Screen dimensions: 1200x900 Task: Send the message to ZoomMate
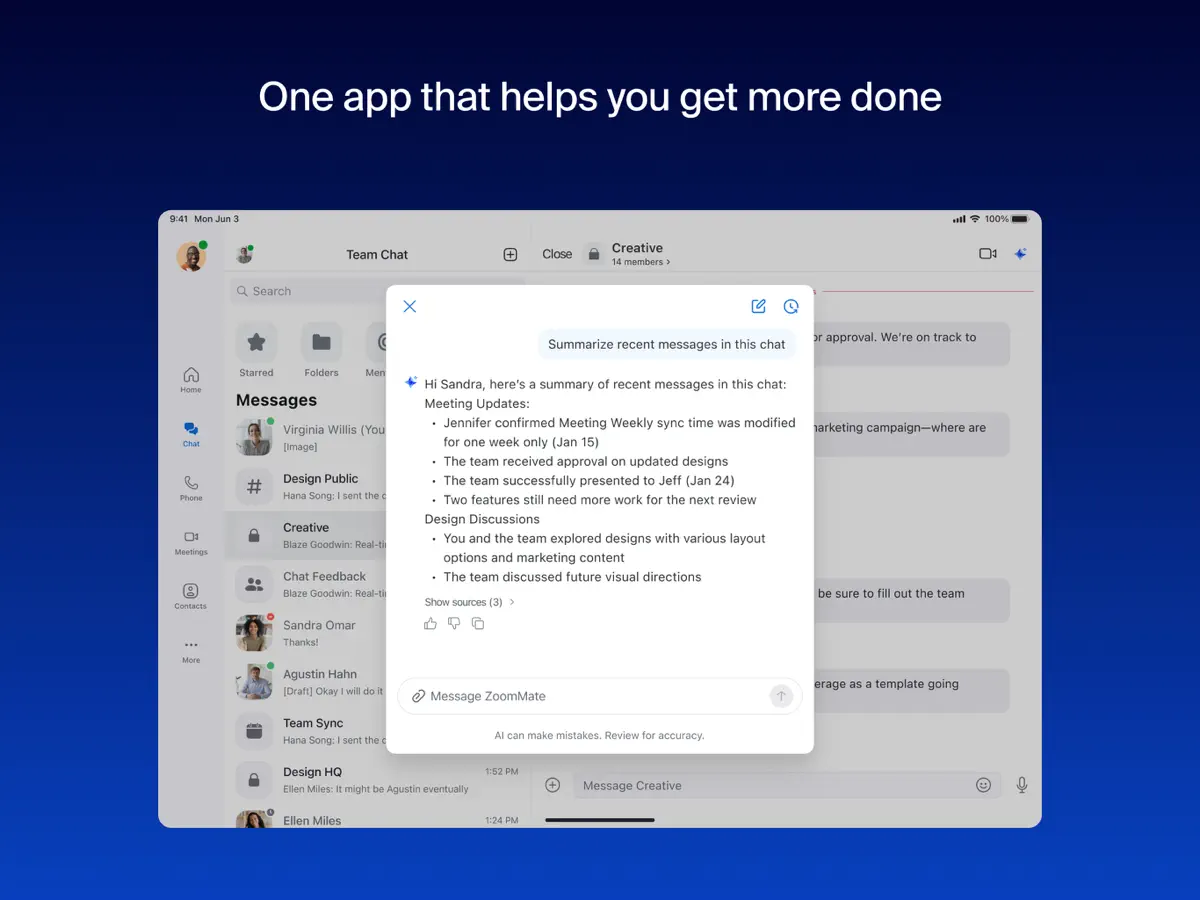[781, 696]
